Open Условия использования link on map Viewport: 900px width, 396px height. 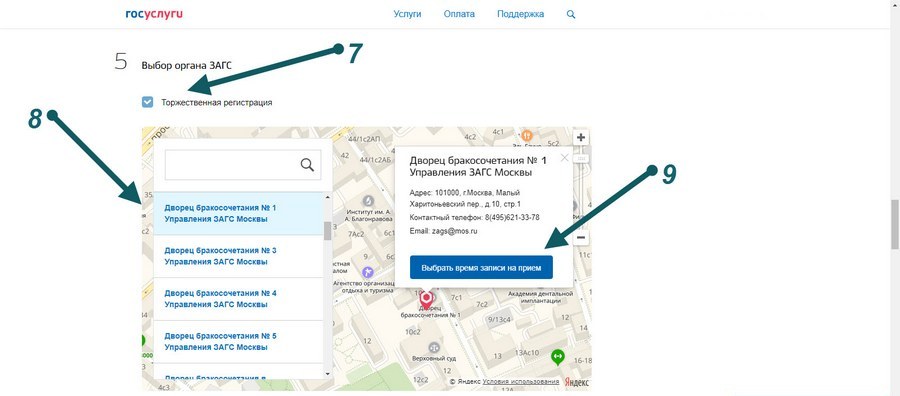click(x=521, y=382)
